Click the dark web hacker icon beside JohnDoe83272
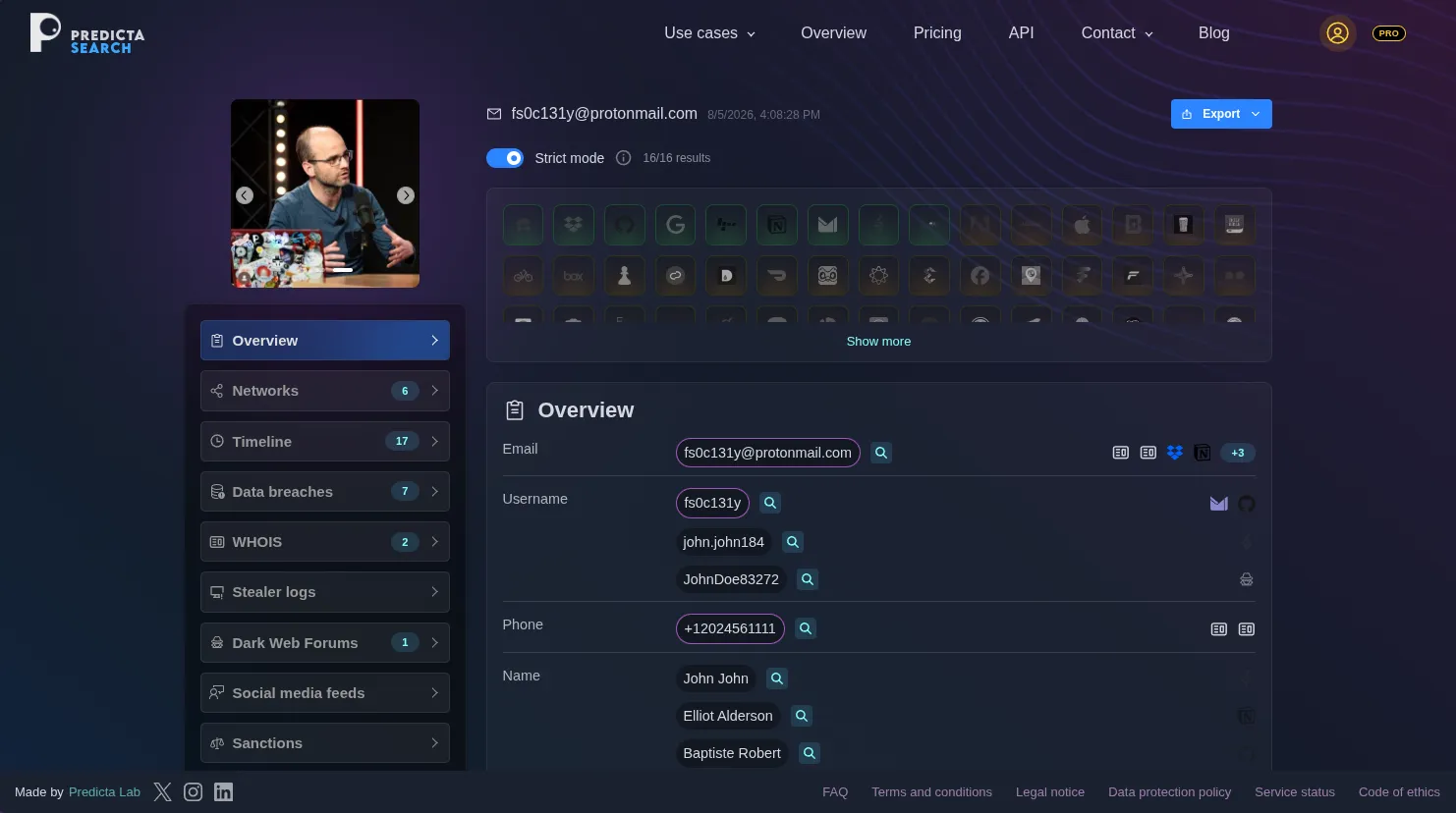The image size is (1456, 813). point(1247,579)
